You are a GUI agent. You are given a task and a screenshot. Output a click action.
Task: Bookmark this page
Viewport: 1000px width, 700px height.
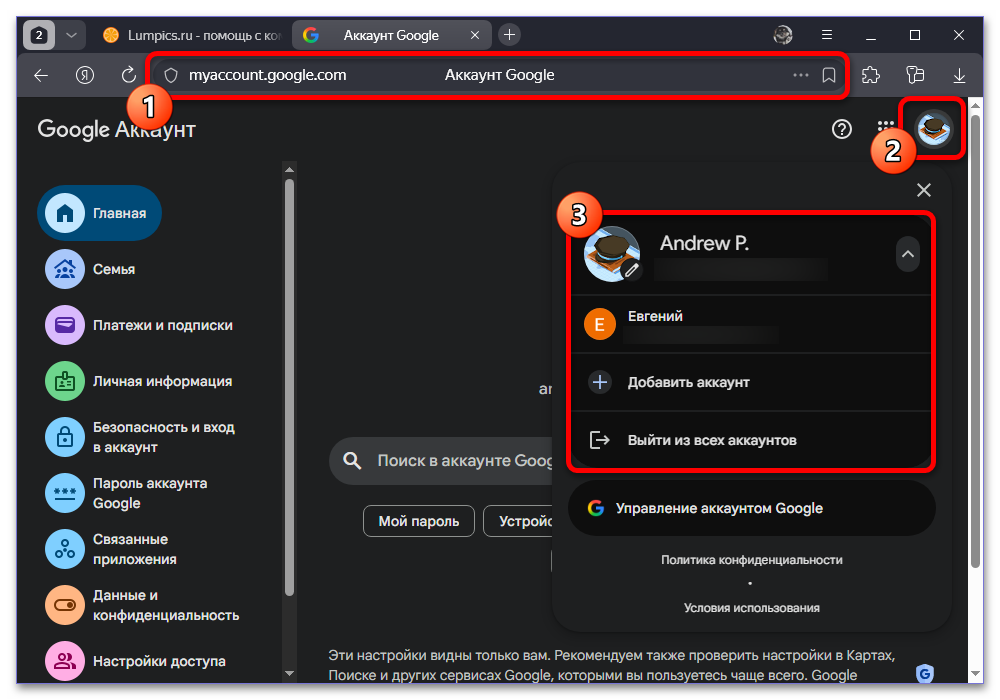pos(828,75)
